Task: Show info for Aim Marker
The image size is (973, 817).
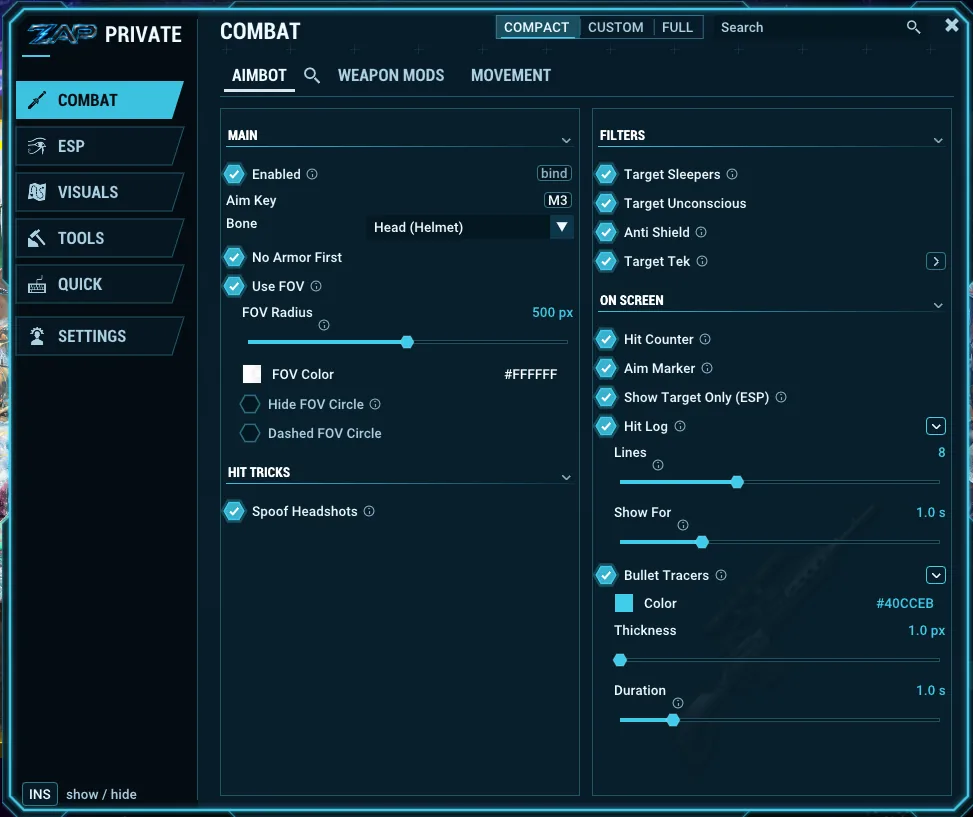Action: [x=707, y=368]
